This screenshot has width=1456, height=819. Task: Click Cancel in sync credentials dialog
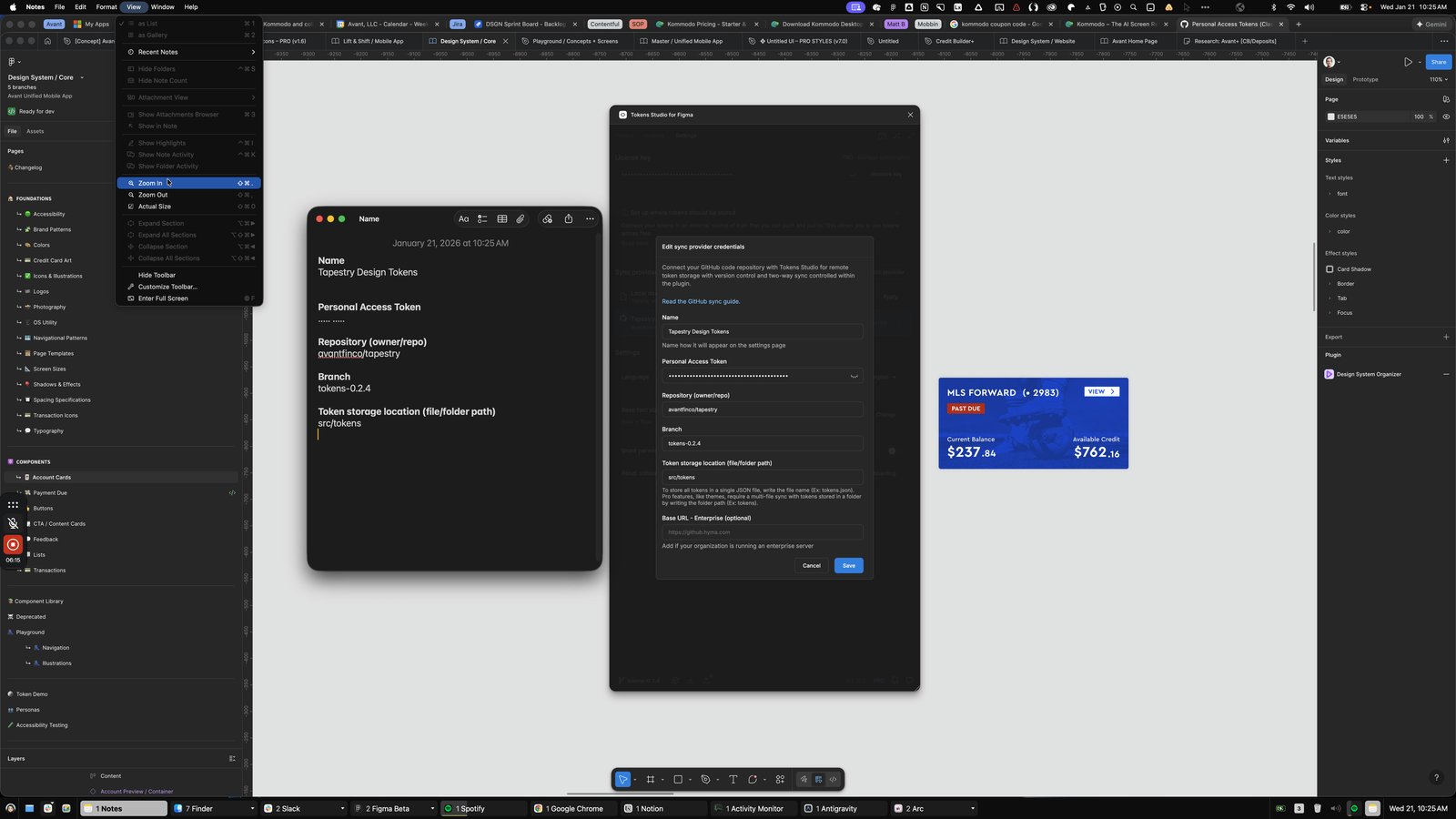click(x=811, y=565)
